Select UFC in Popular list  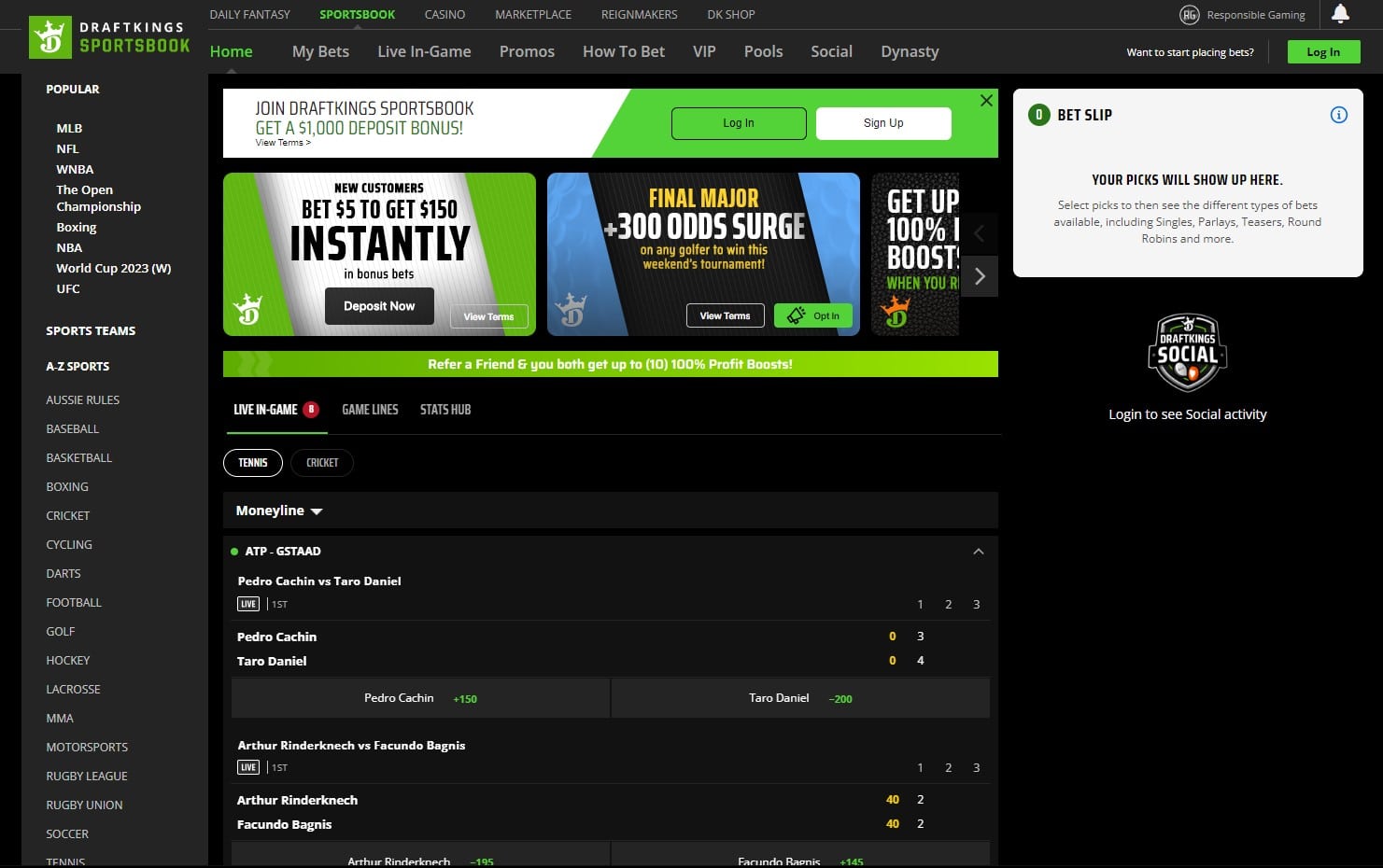click(68, 288)
